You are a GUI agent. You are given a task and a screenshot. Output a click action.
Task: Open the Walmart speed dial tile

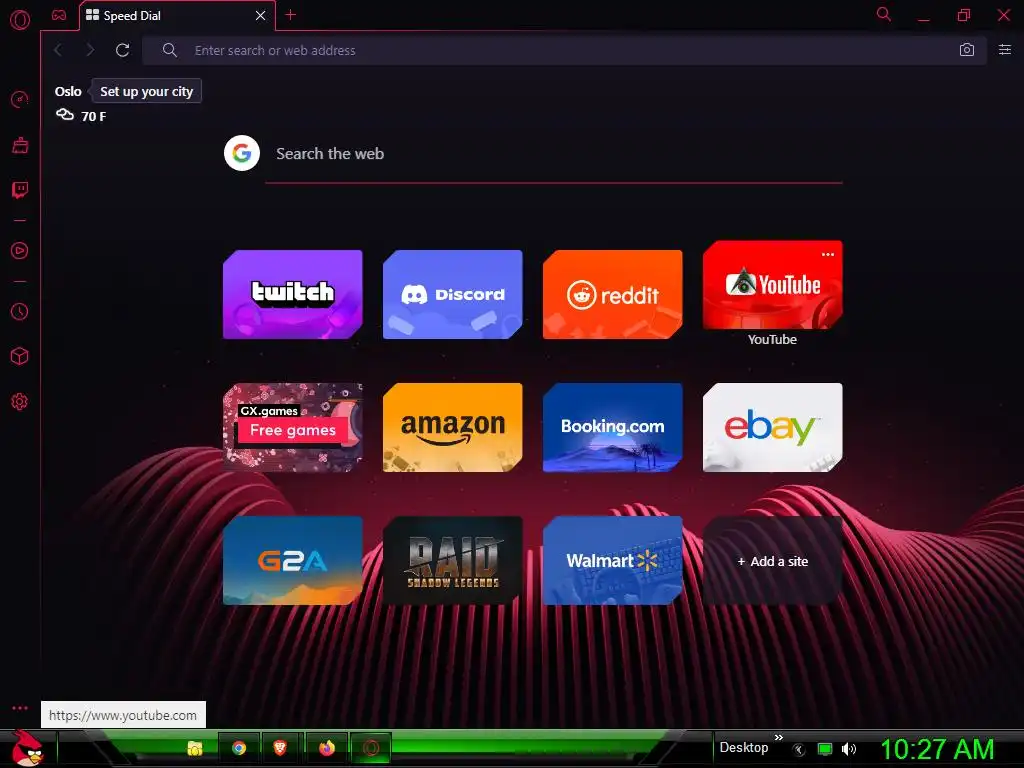coord(613,561)
